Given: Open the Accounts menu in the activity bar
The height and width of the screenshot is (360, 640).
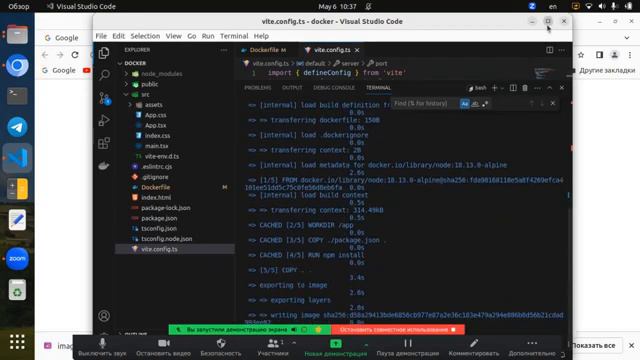Looking at the screenshot, I should (104, 316).
